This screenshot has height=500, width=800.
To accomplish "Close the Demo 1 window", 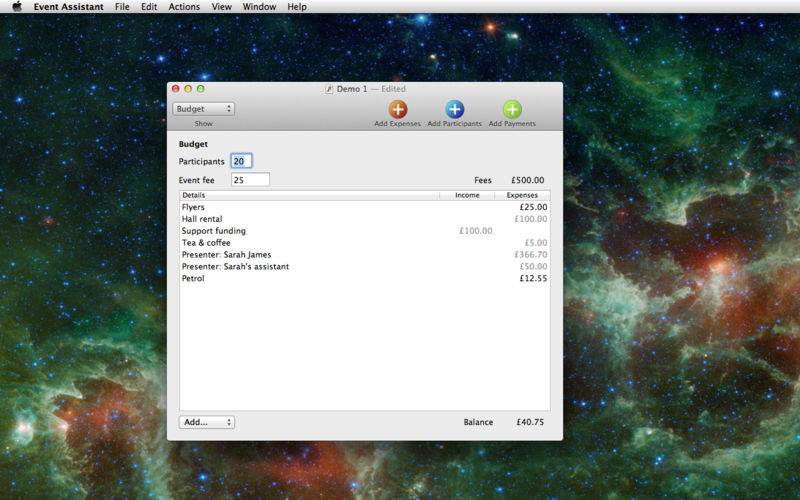I will point(176,89).
